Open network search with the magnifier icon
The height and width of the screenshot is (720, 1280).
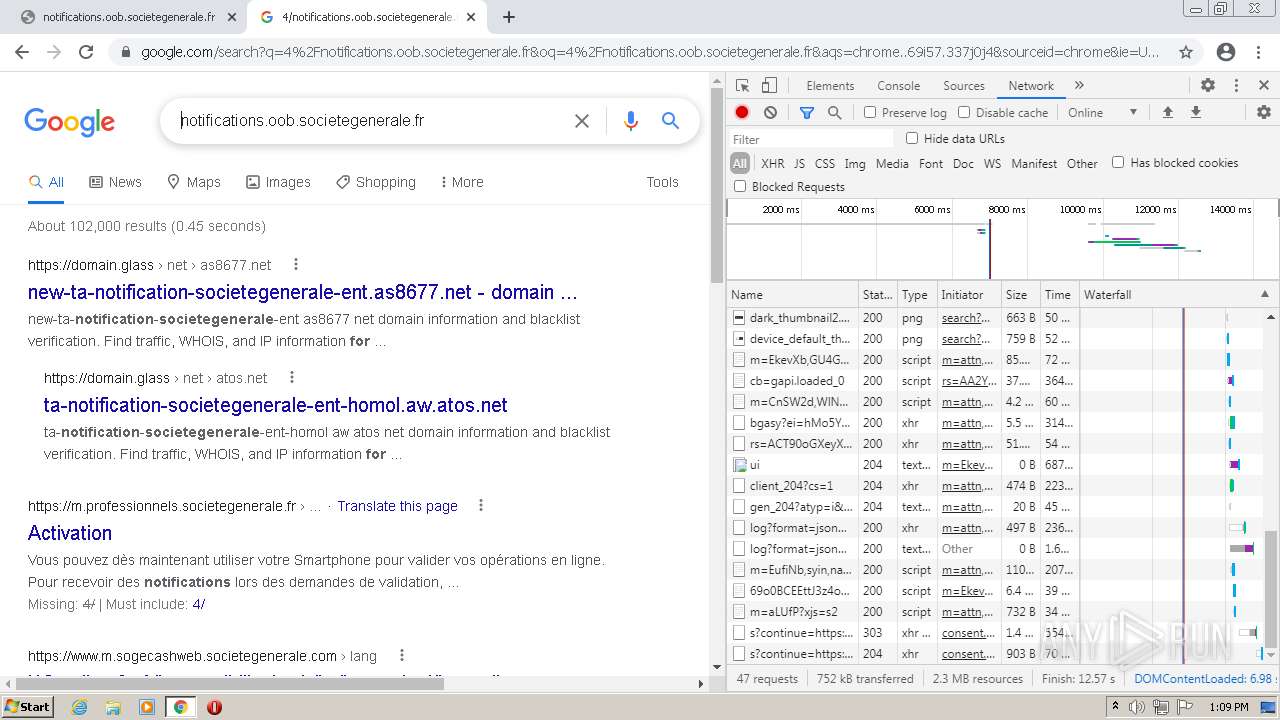[834, 112]
